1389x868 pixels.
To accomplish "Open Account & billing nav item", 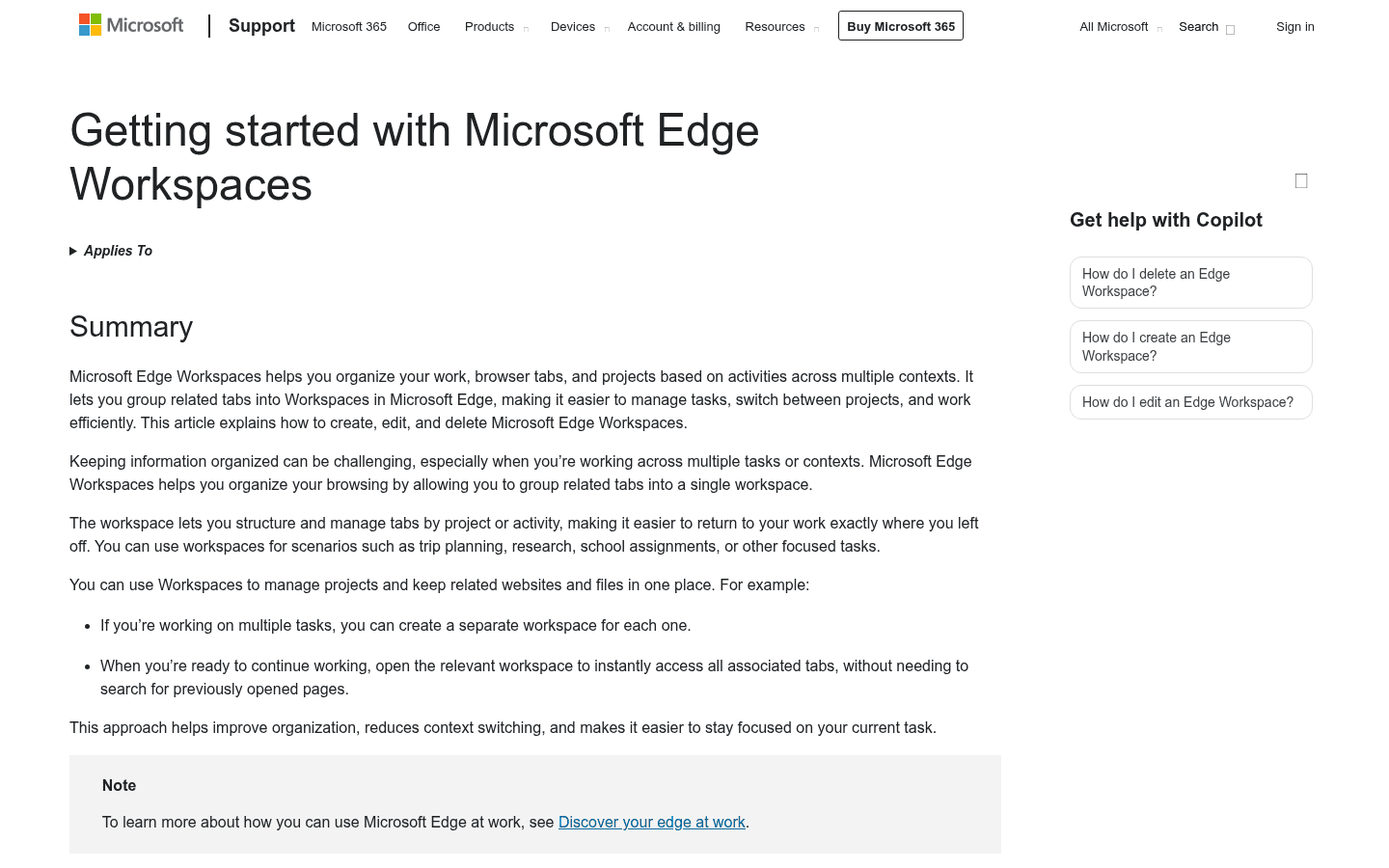I will coord(674,27).
